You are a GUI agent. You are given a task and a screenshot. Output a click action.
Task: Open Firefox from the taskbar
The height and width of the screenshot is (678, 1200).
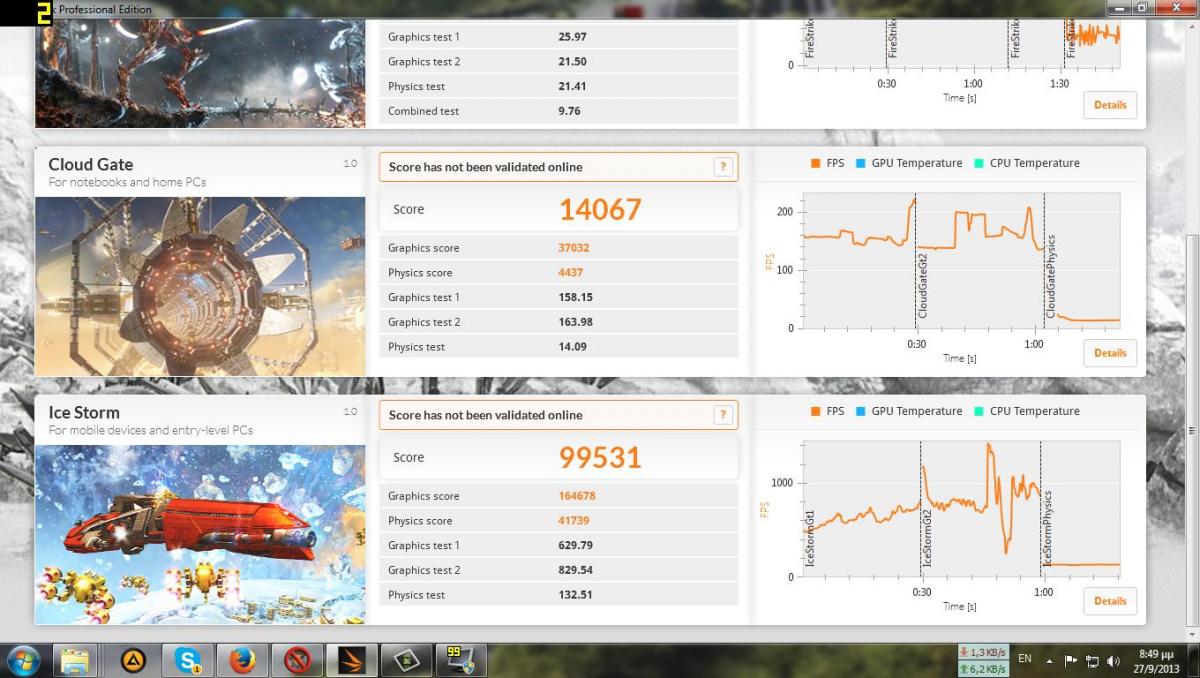point(242,660)
